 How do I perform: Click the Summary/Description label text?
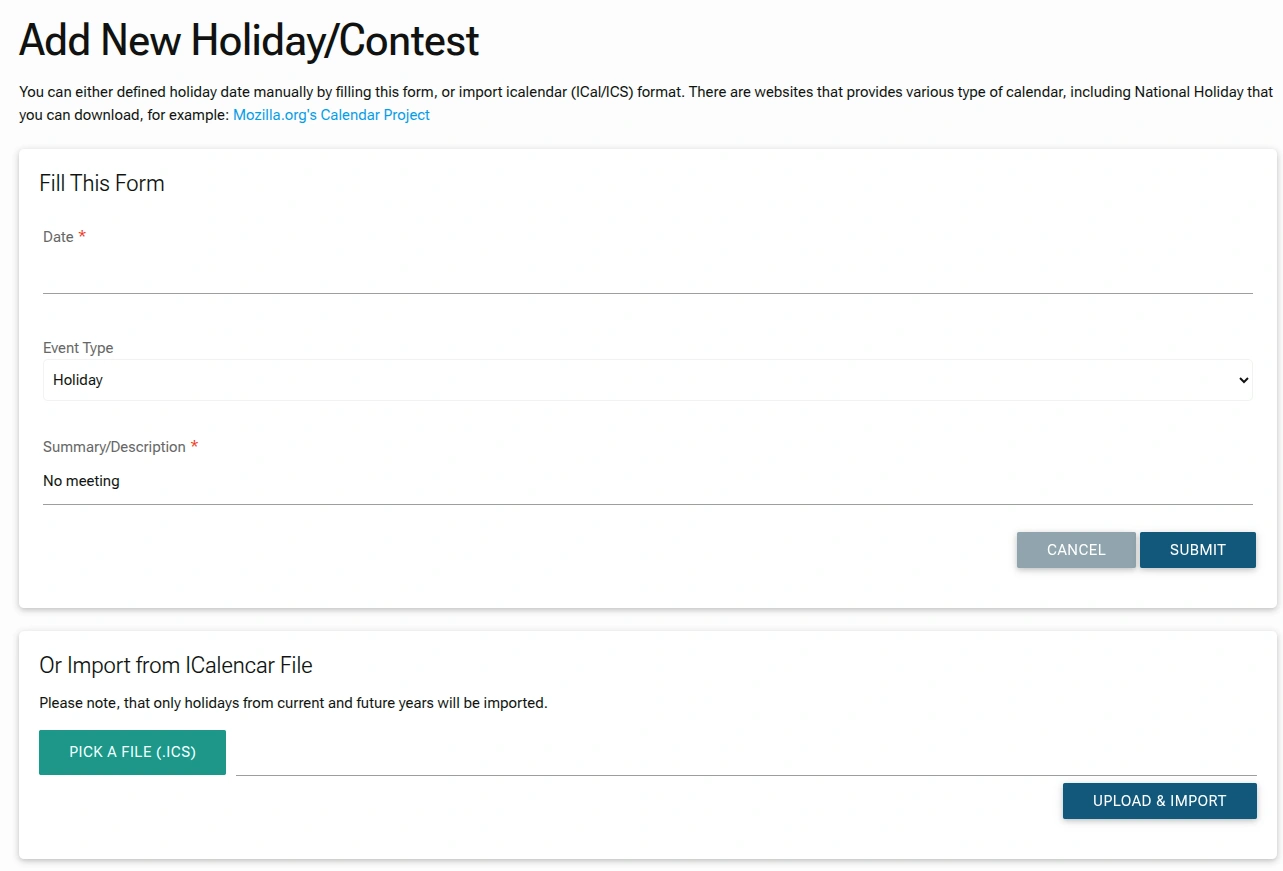click(x=114, y=447)
